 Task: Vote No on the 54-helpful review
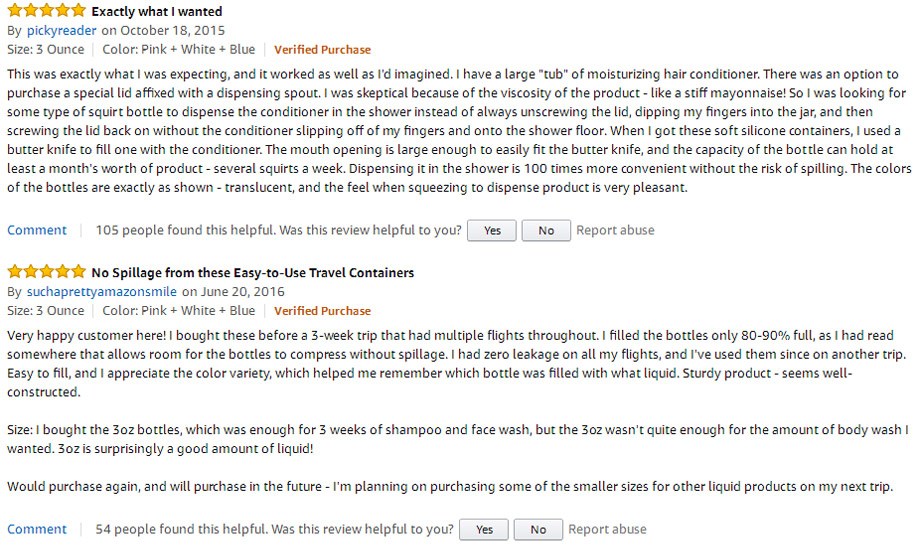point(538,530)
